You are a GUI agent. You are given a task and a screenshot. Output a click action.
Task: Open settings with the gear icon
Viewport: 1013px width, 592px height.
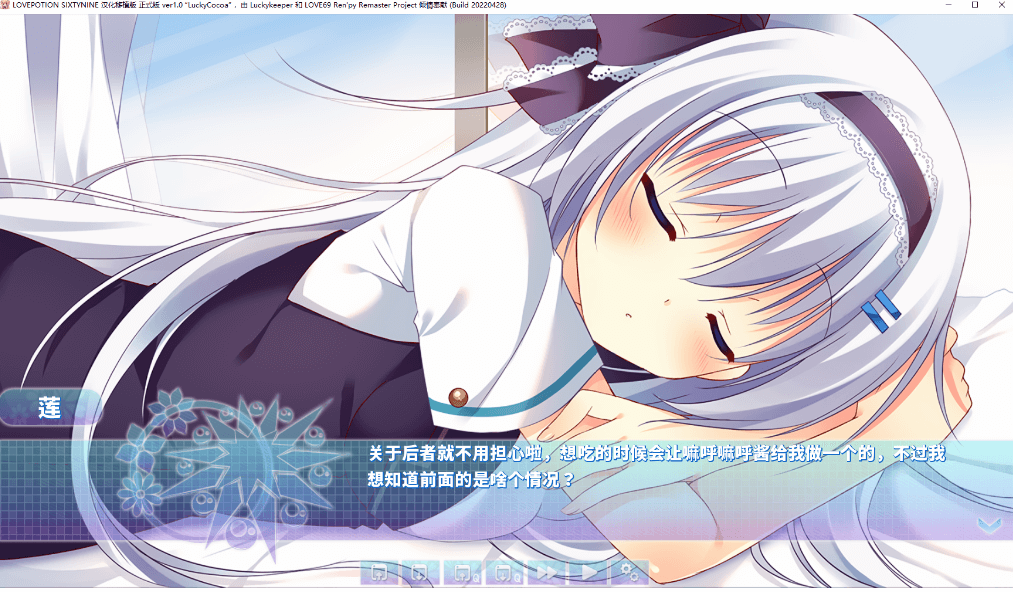[630, 572]
